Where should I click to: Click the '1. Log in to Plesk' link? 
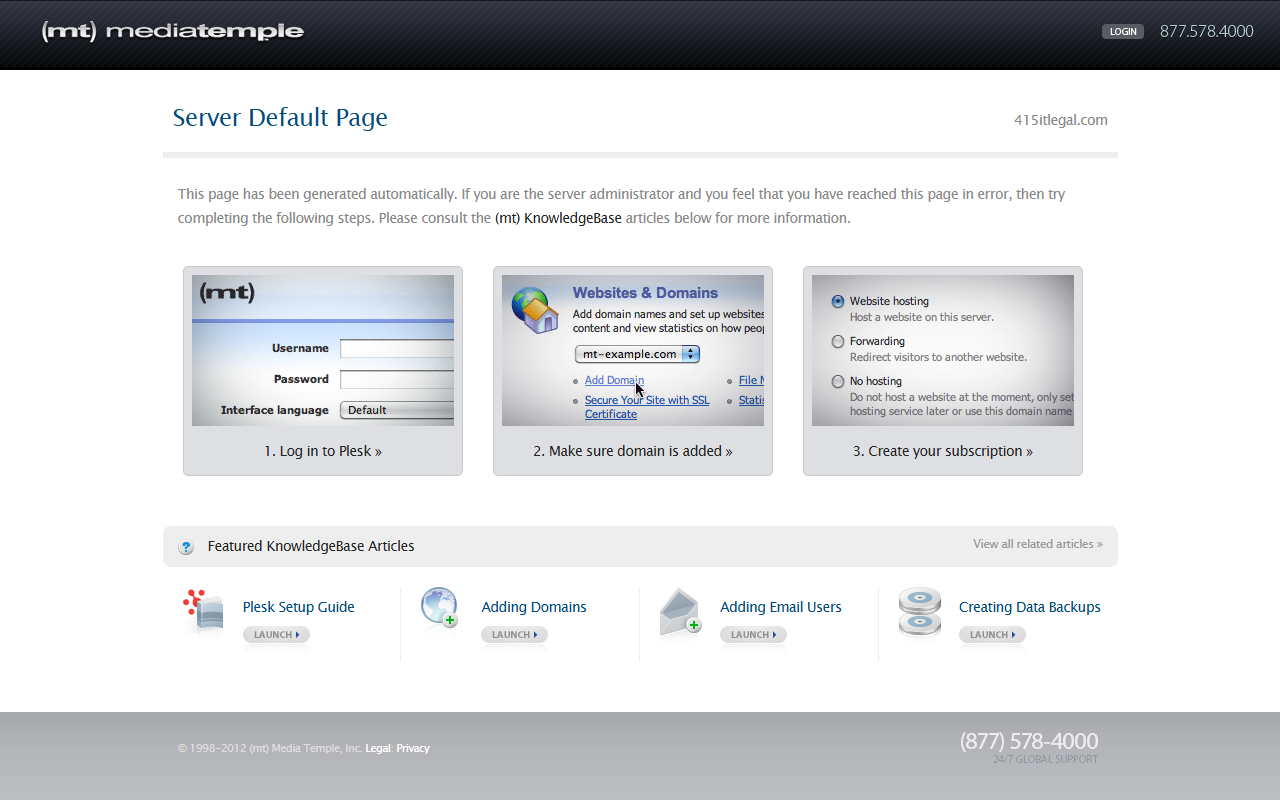point(323,451)
